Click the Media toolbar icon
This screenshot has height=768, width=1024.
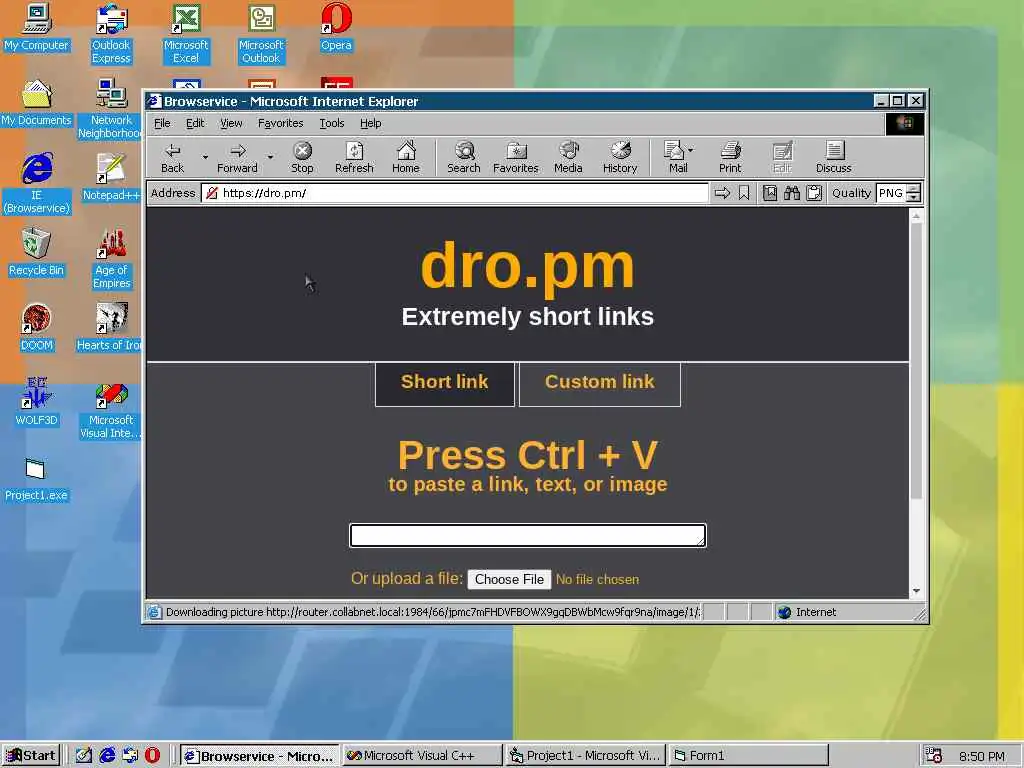click(x=568, y=157)
